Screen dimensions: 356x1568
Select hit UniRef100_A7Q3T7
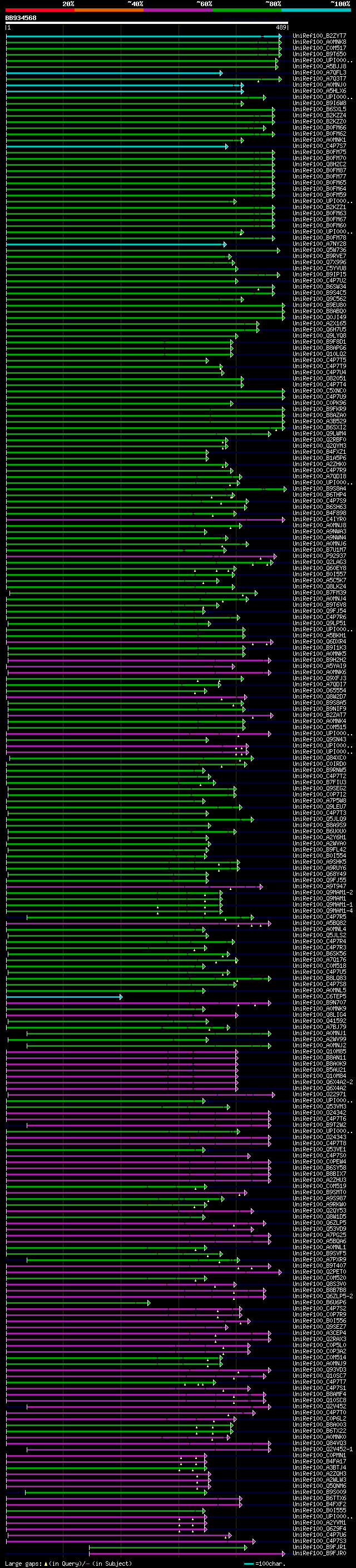[319, 78]
